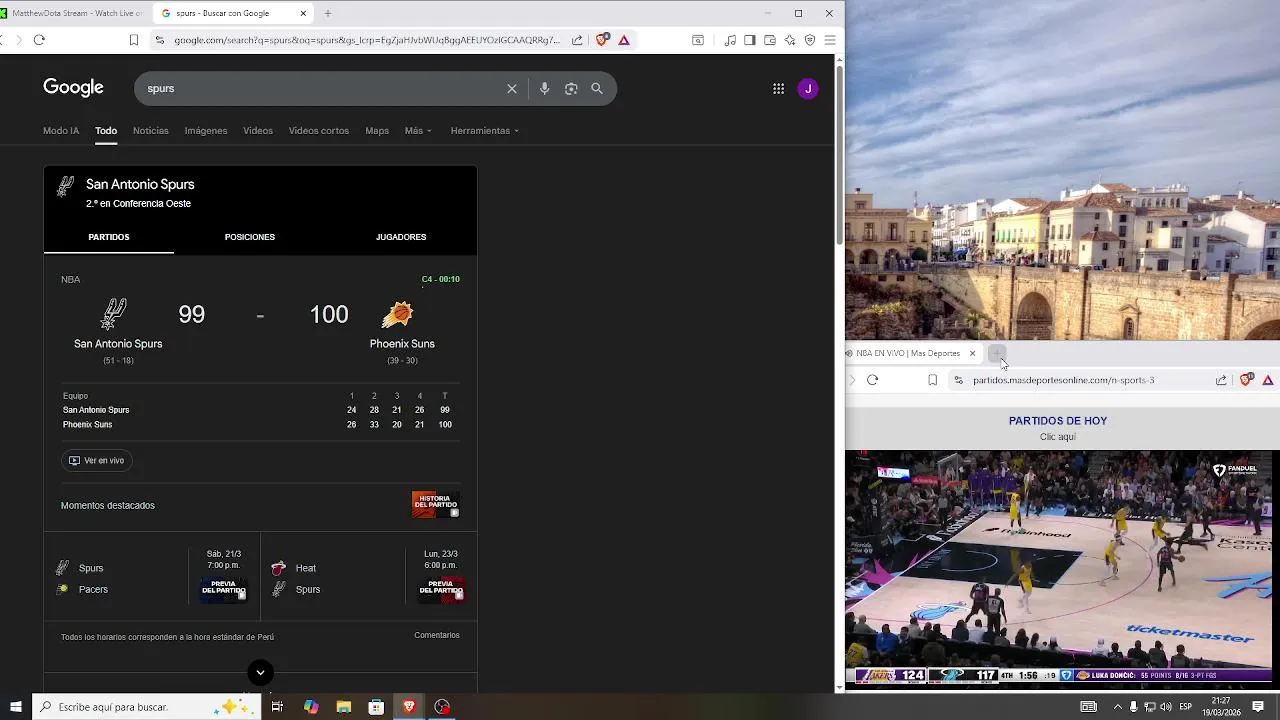Open File Explorer from the taskbar

coord(343,707)
